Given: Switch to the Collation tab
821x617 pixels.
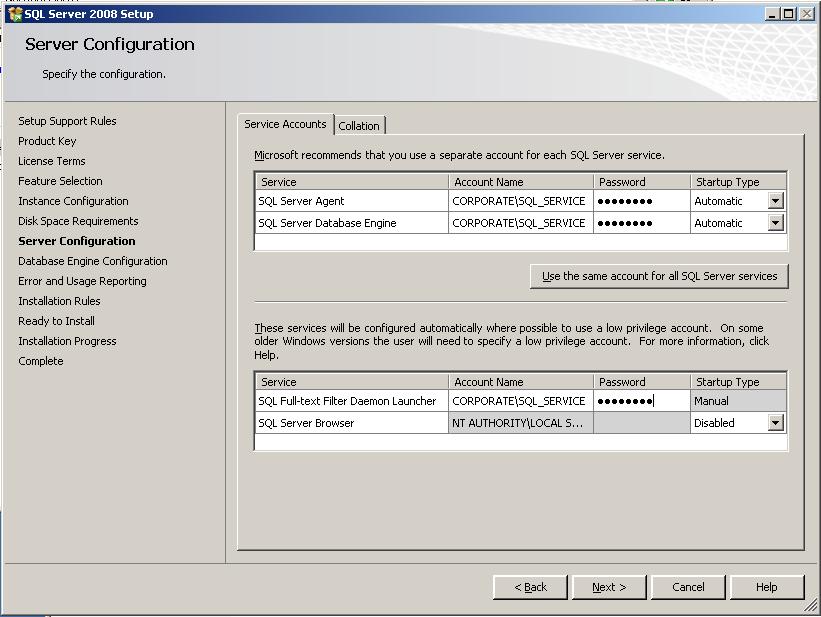Looking at the screenshot, I should tap(359, 126).
